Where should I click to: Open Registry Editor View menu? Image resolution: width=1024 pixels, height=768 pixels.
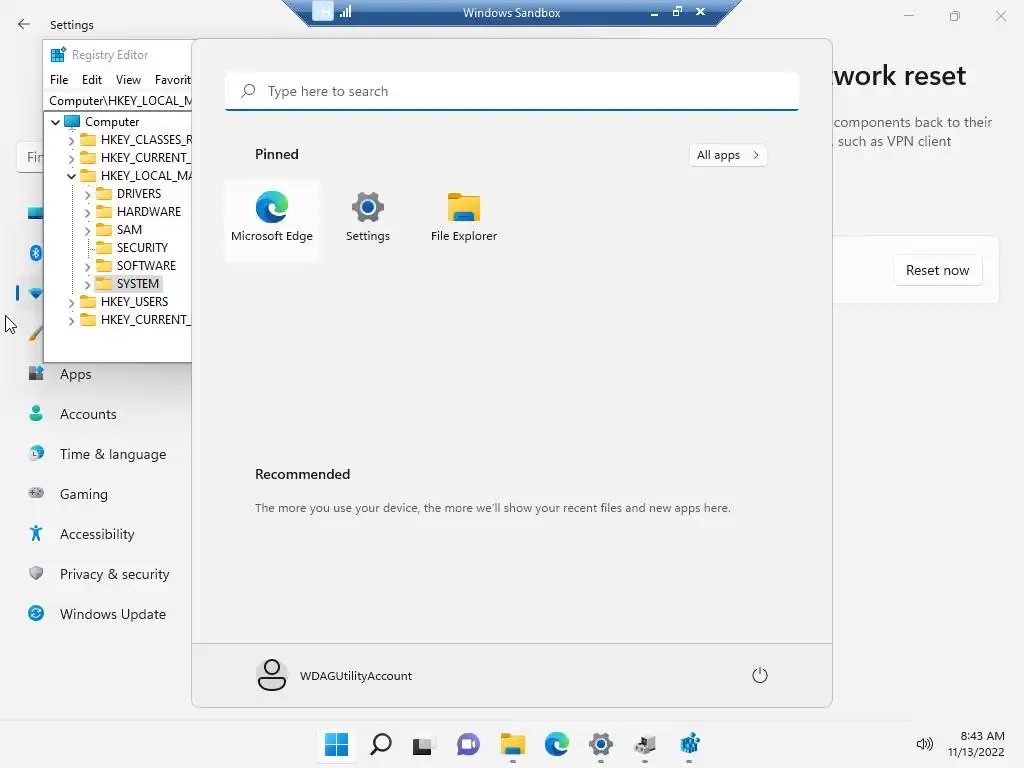[128, 80]
